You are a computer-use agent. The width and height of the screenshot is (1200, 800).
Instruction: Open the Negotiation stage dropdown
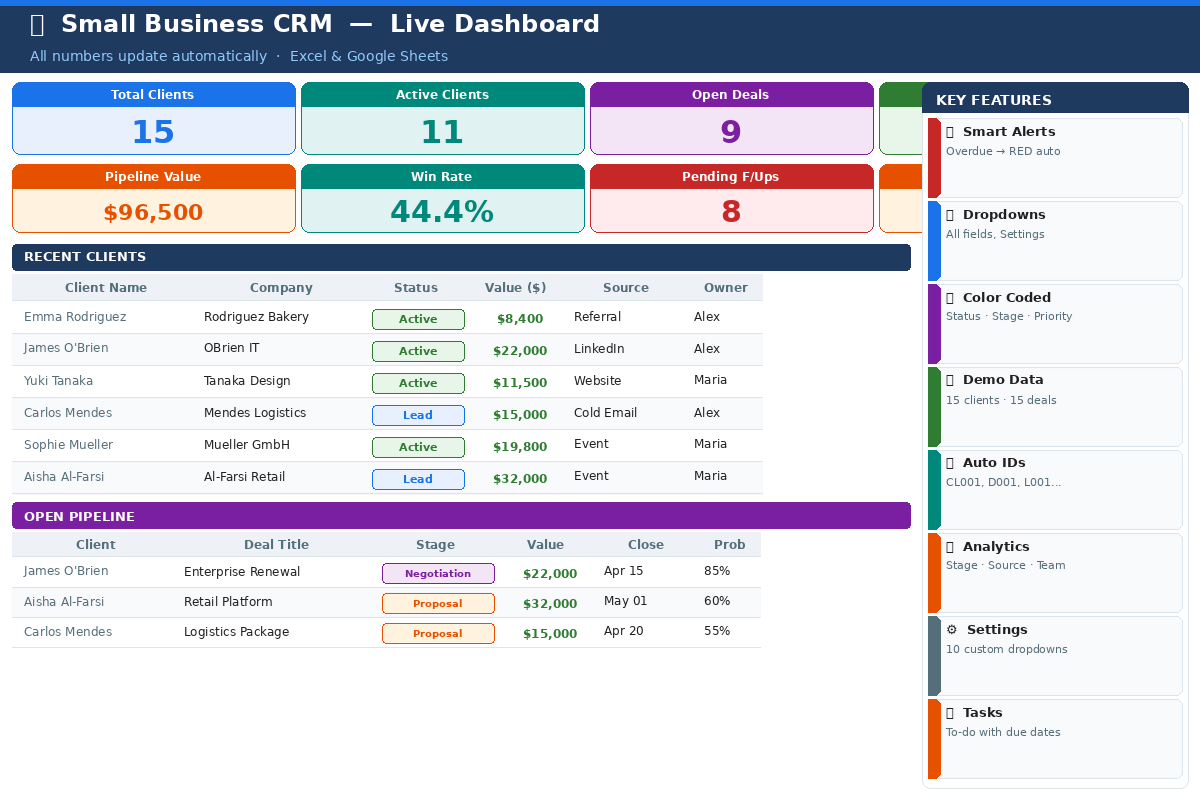point(438,573)
